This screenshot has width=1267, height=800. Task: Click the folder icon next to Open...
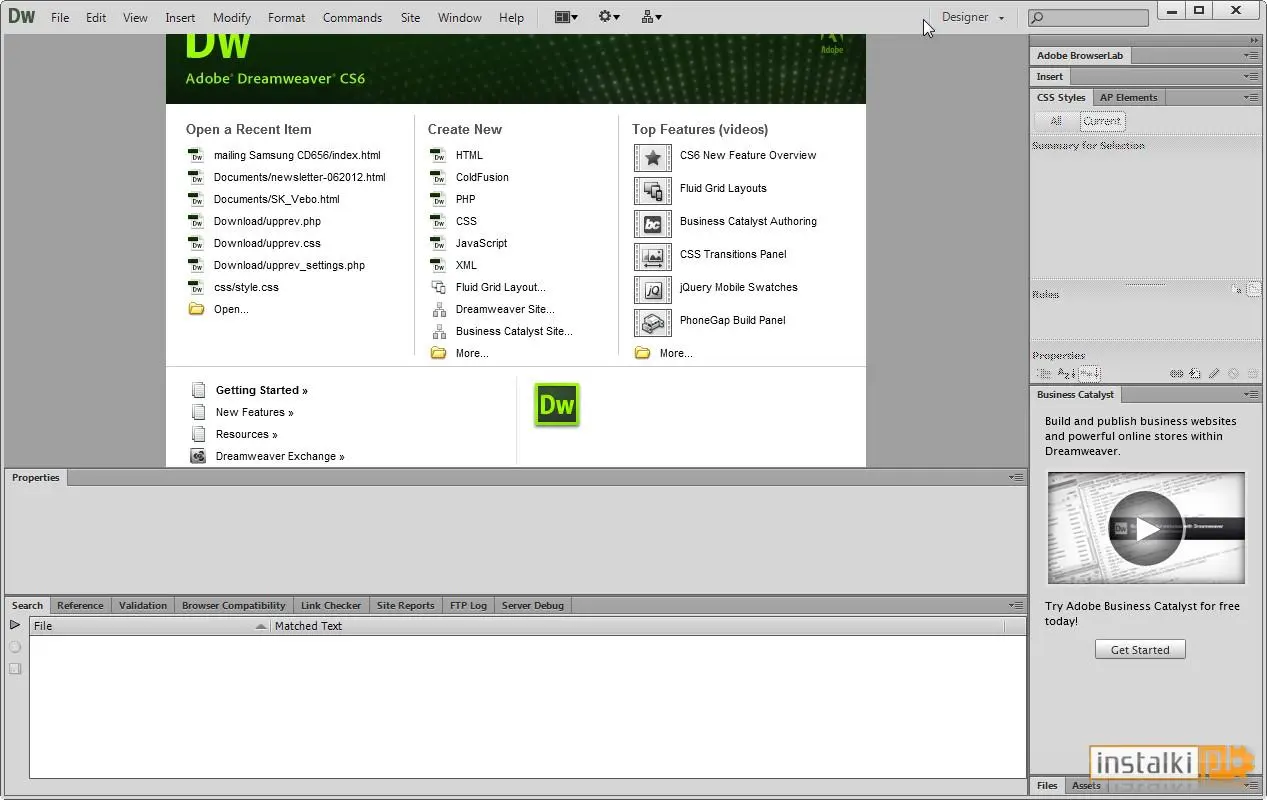coord(196,309)
